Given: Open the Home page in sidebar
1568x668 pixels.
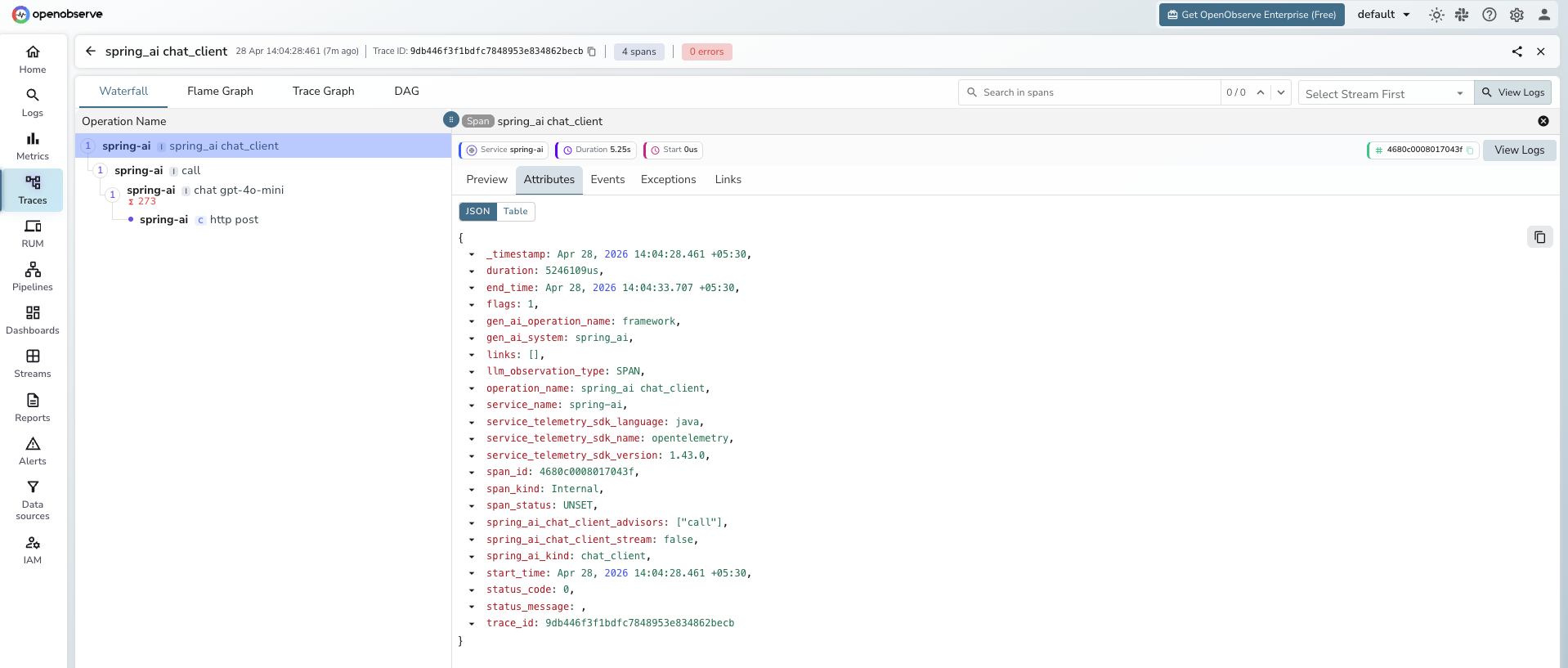Looking at the screenshot, I should pos(33,60).
